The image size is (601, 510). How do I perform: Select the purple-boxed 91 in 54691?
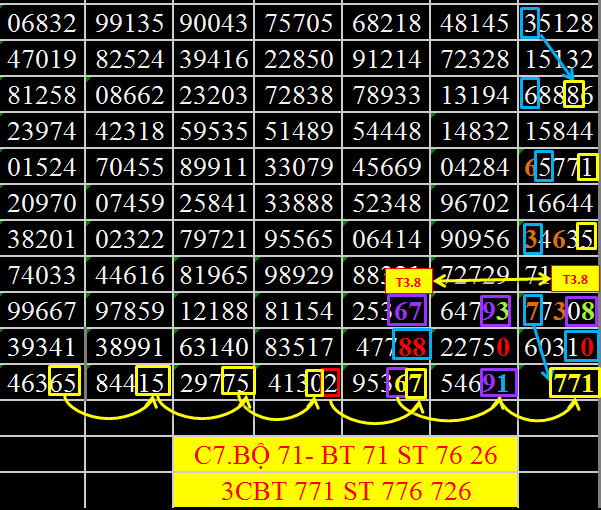click(x=496, y=383)
